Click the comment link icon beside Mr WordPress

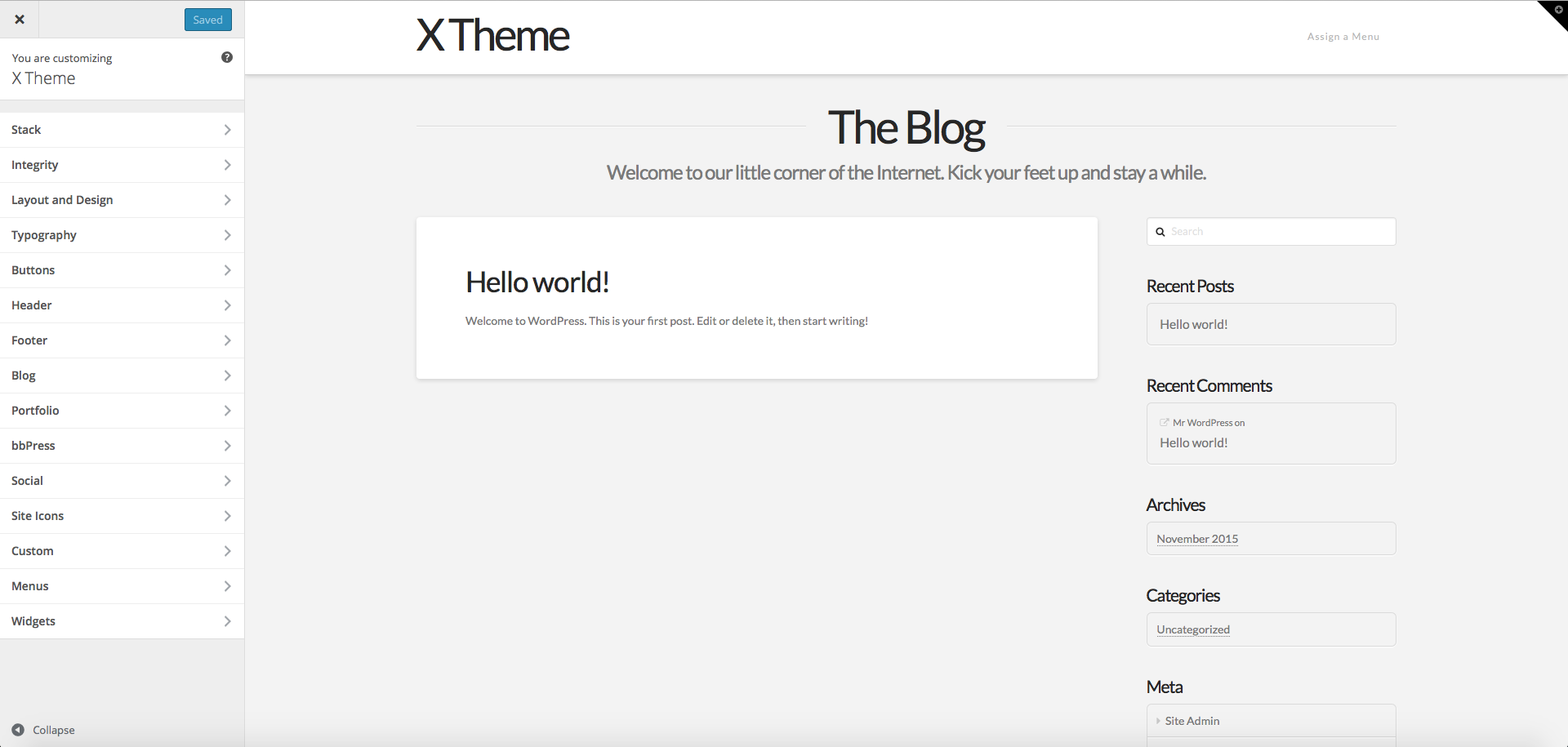point(1165,422)
